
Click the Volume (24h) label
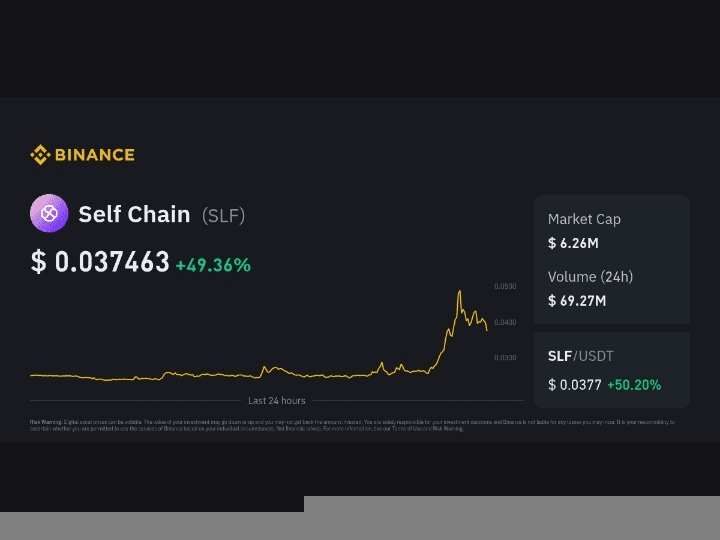(x=590, y=277)
